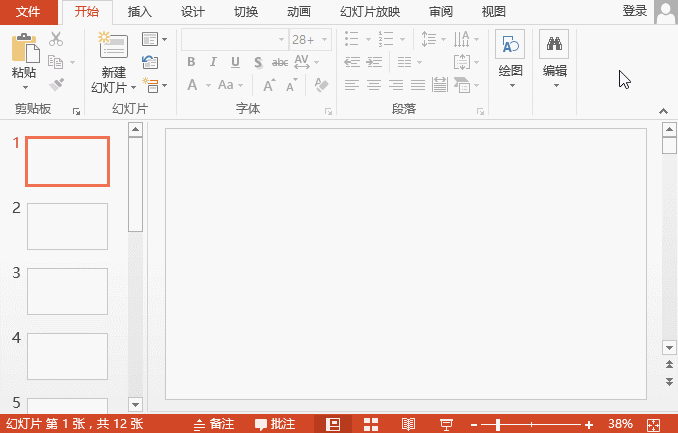Click the Cut scissors icon
The image size is (678, 433).
56,39
